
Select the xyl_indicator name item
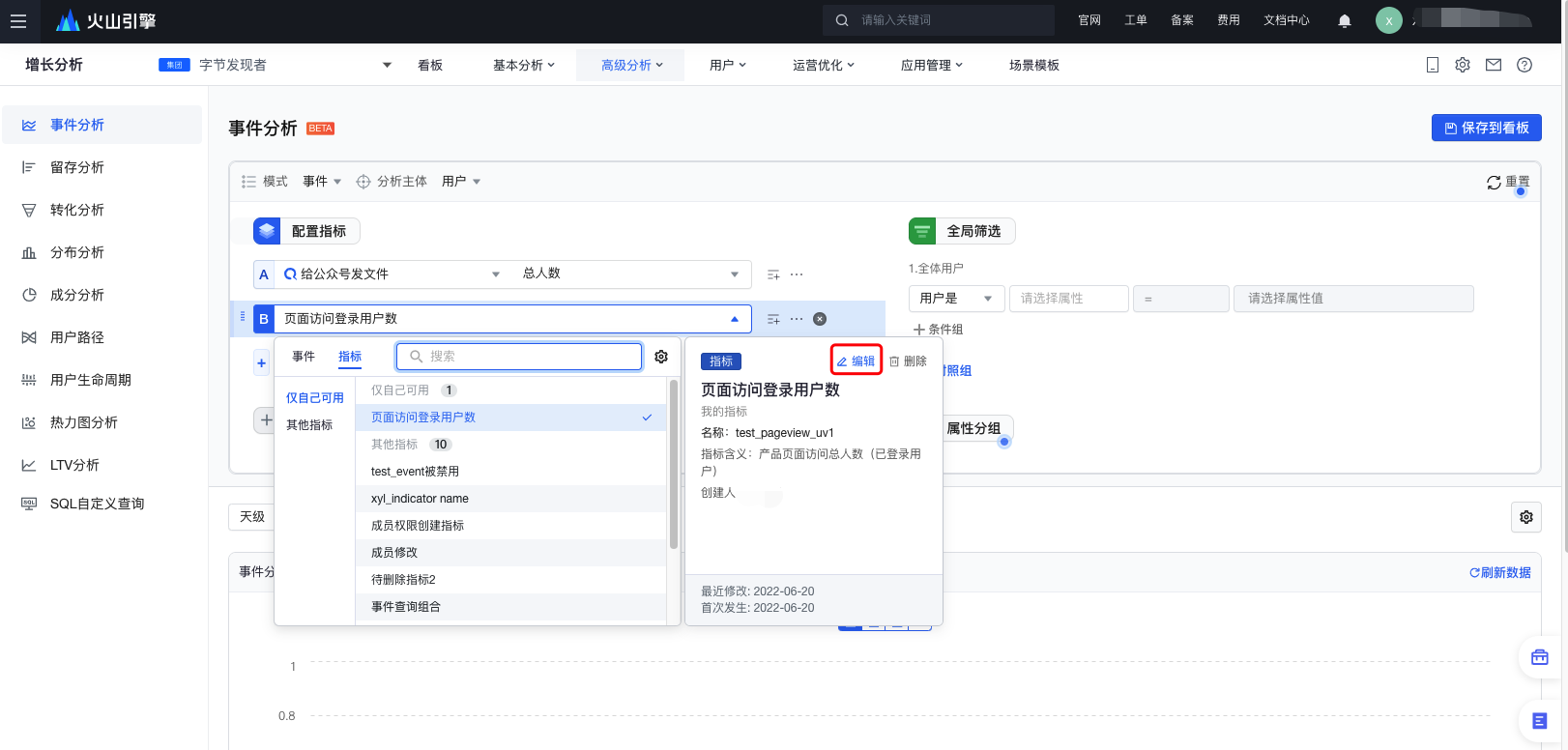tap(510, 499)
